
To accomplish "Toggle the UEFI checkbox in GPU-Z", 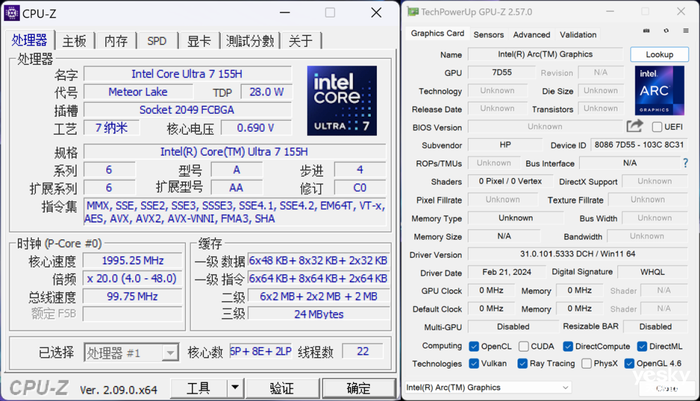I will coord(657,127).
